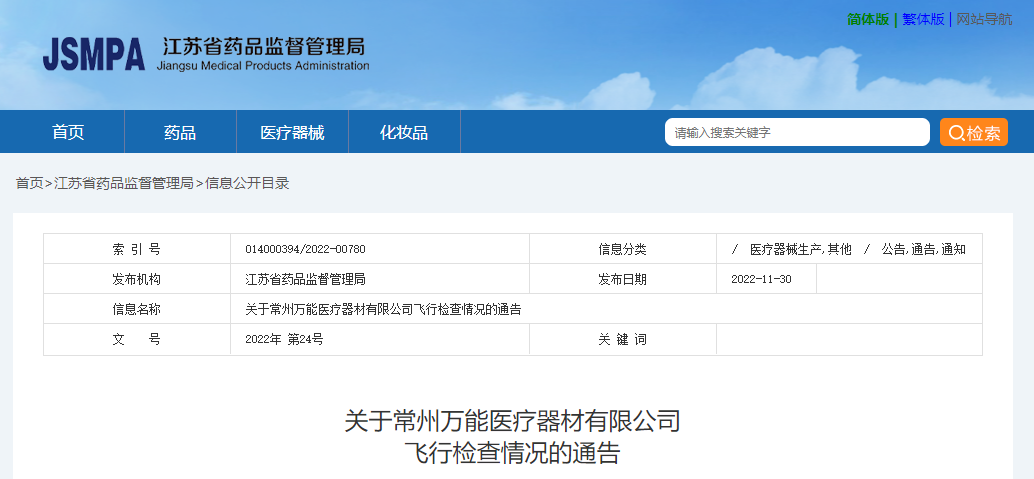
Task: Open 网站导航 site navigation
Action: coord(985,19)
